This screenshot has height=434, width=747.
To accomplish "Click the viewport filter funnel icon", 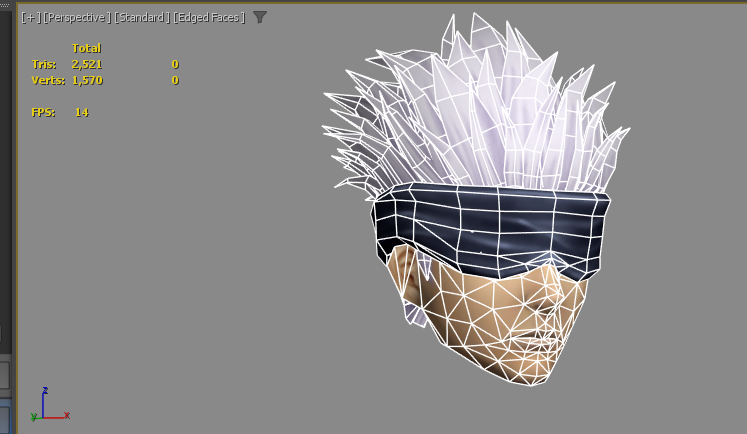I will tap(260, 18).
